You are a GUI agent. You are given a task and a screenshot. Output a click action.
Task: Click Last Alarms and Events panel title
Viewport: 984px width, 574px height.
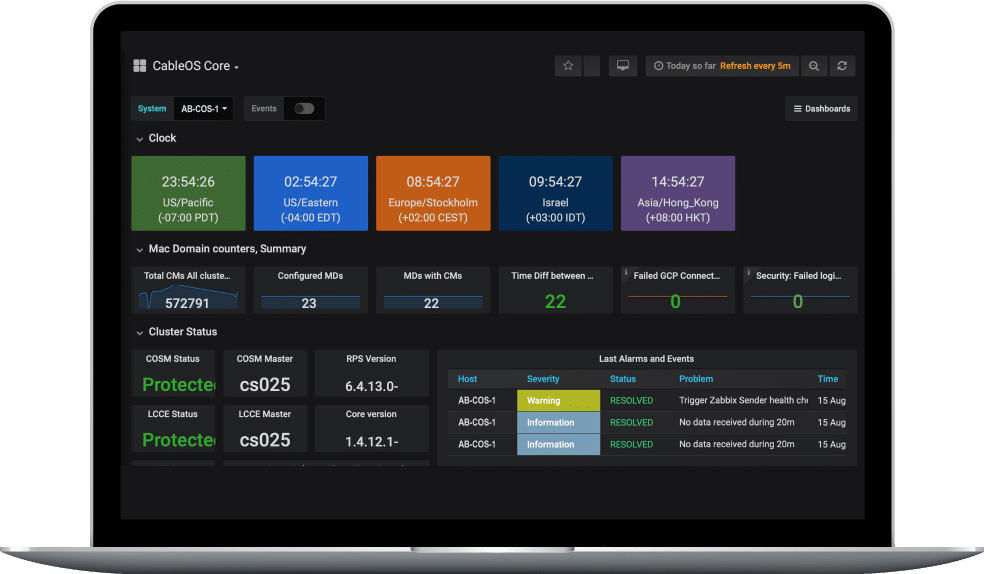tap(646, 359)
